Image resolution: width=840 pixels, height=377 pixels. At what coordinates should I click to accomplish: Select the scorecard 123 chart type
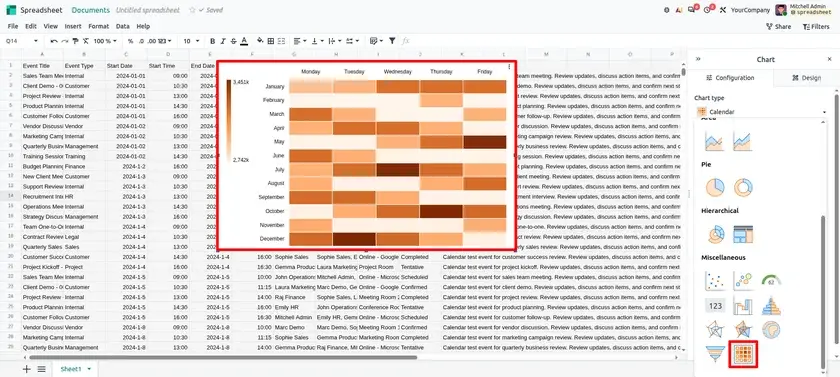715,306
